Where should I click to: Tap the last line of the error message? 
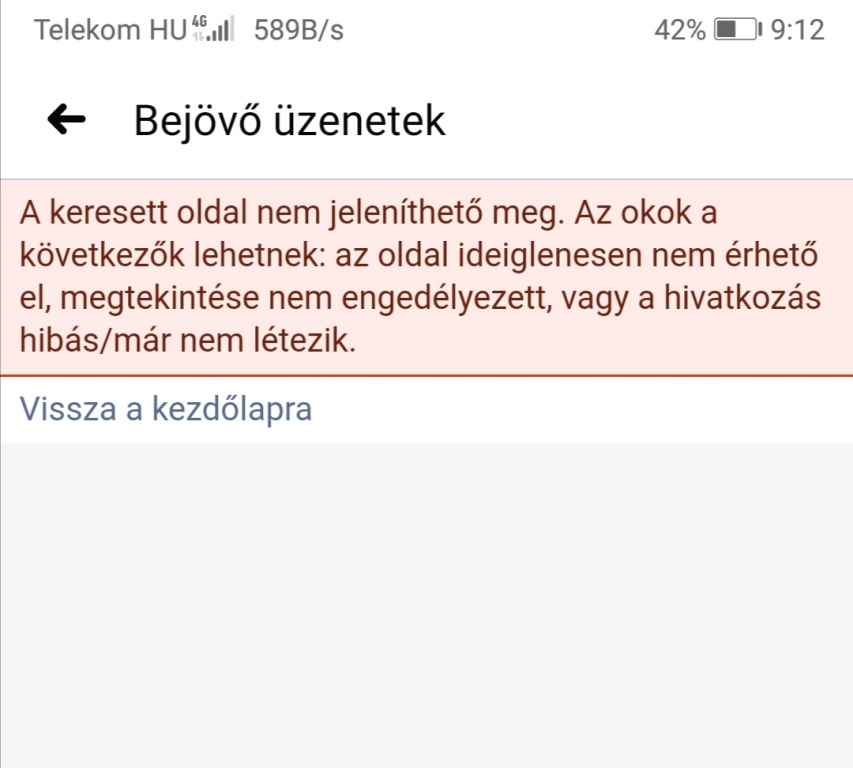point(190,340)
